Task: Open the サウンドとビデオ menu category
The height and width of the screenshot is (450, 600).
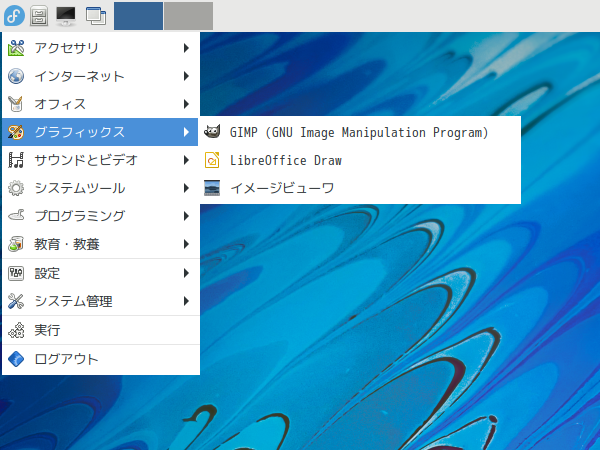Action: coord(101,160)
